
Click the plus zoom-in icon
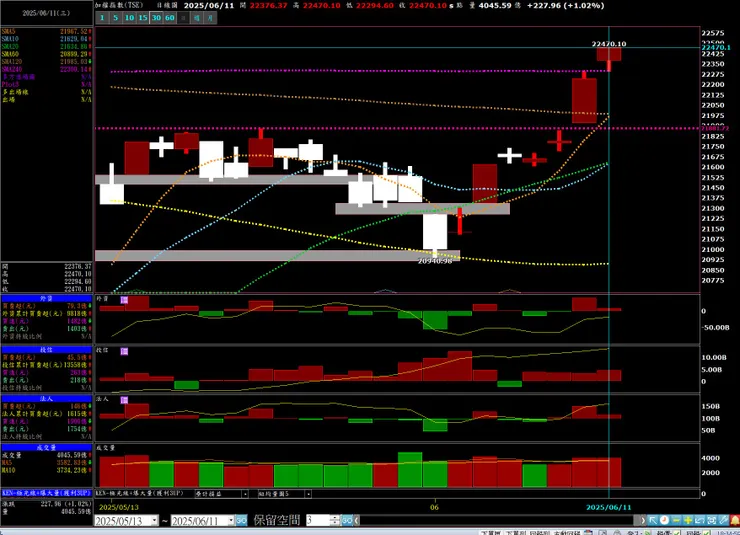coord(688,520)
